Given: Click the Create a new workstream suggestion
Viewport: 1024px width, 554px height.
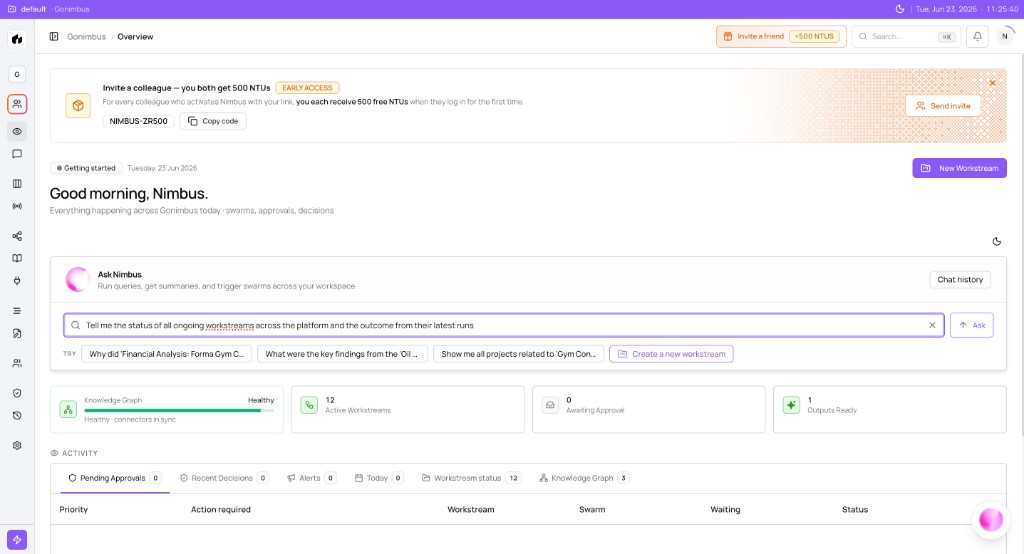Looking at the screenshot, I should [x=671, y=354].
